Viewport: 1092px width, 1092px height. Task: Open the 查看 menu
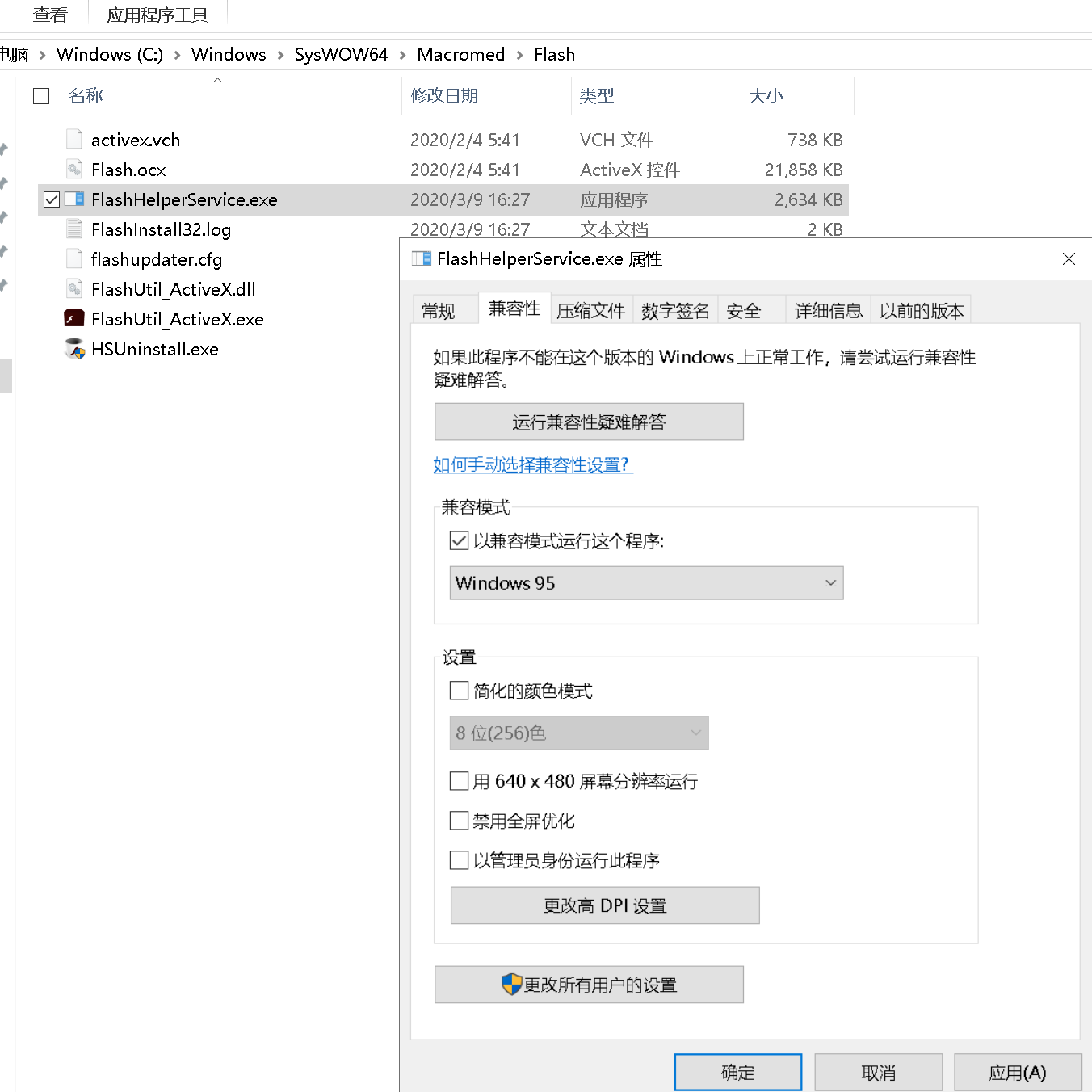(50, 14)
